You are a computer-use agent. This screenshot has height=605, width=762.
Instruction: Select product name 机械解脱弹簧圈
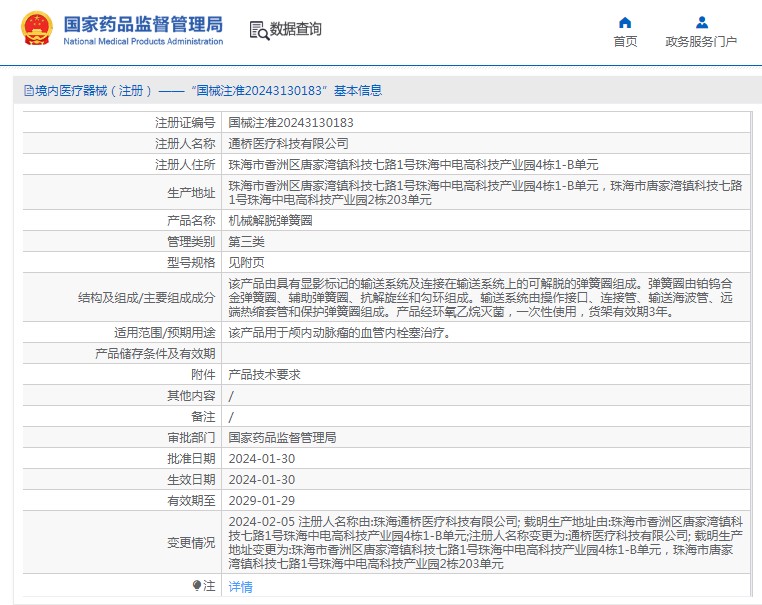coord(270,221)
